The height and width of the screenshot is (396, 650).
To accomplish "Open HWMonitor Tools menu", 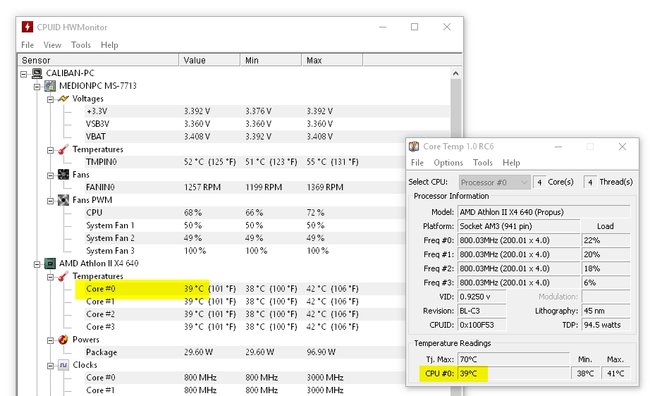I will (x=81, y=45).
